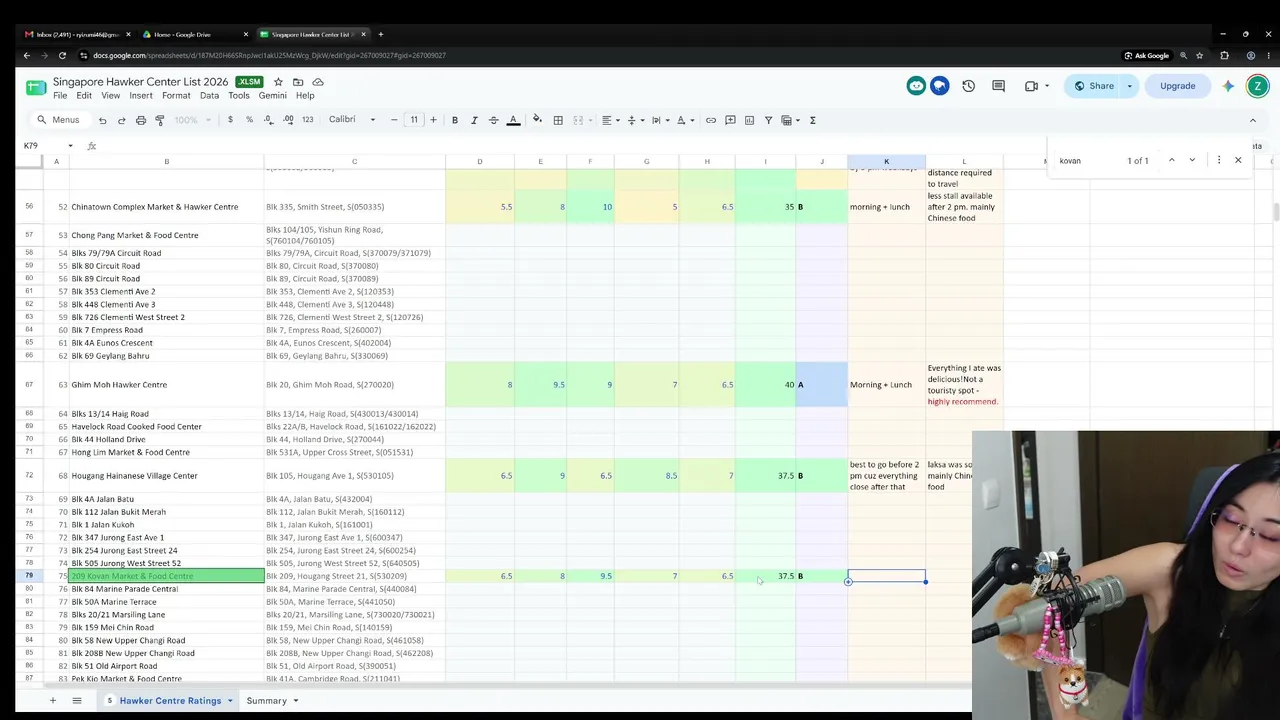The height and width of the screenshot is (720, 1280).
Task: Open the Gemini sparkle icon
Action: [x=1228, y=86]
